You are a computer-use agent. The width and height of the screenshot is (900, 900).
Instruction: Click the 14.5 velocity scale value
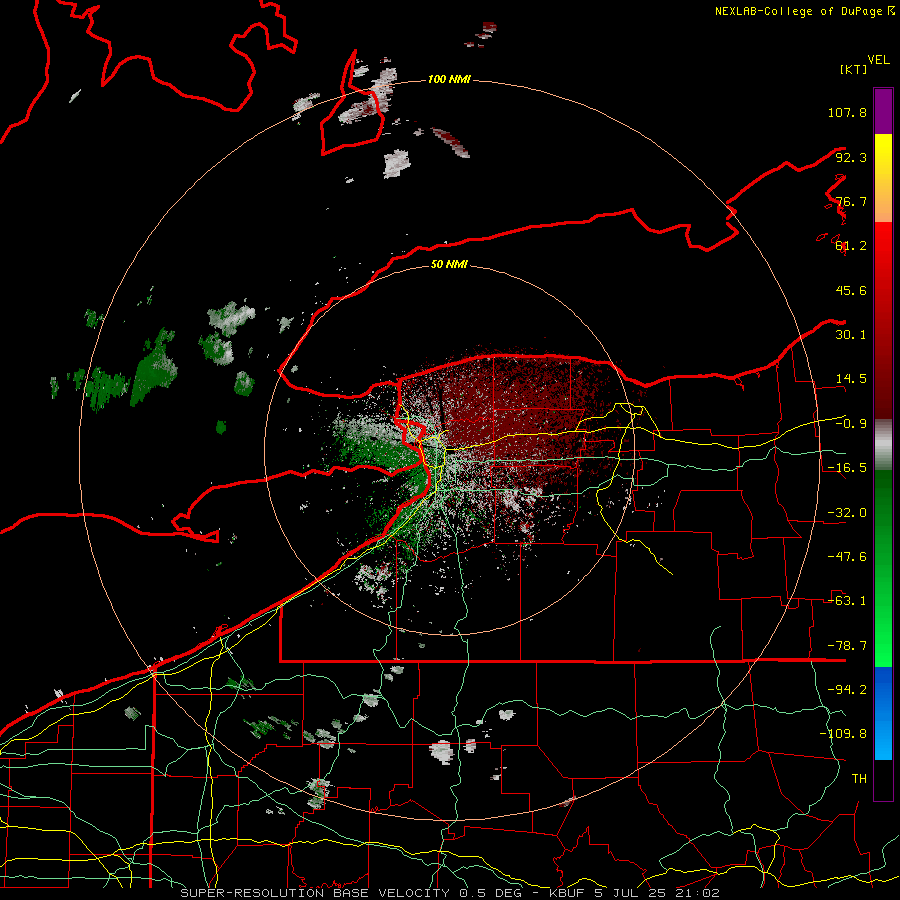pos(851,379)
